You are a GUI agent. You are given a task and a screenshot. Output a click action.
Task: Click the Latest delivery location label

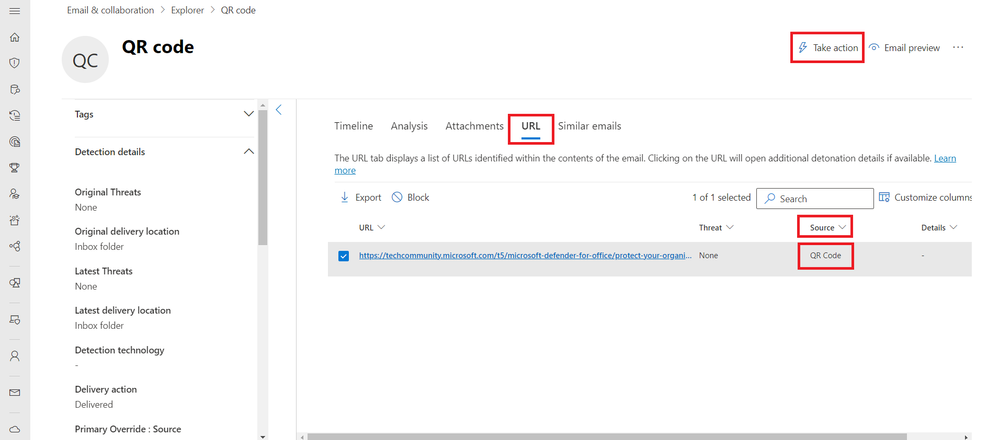pyautogui.click(x=123, y=310)
